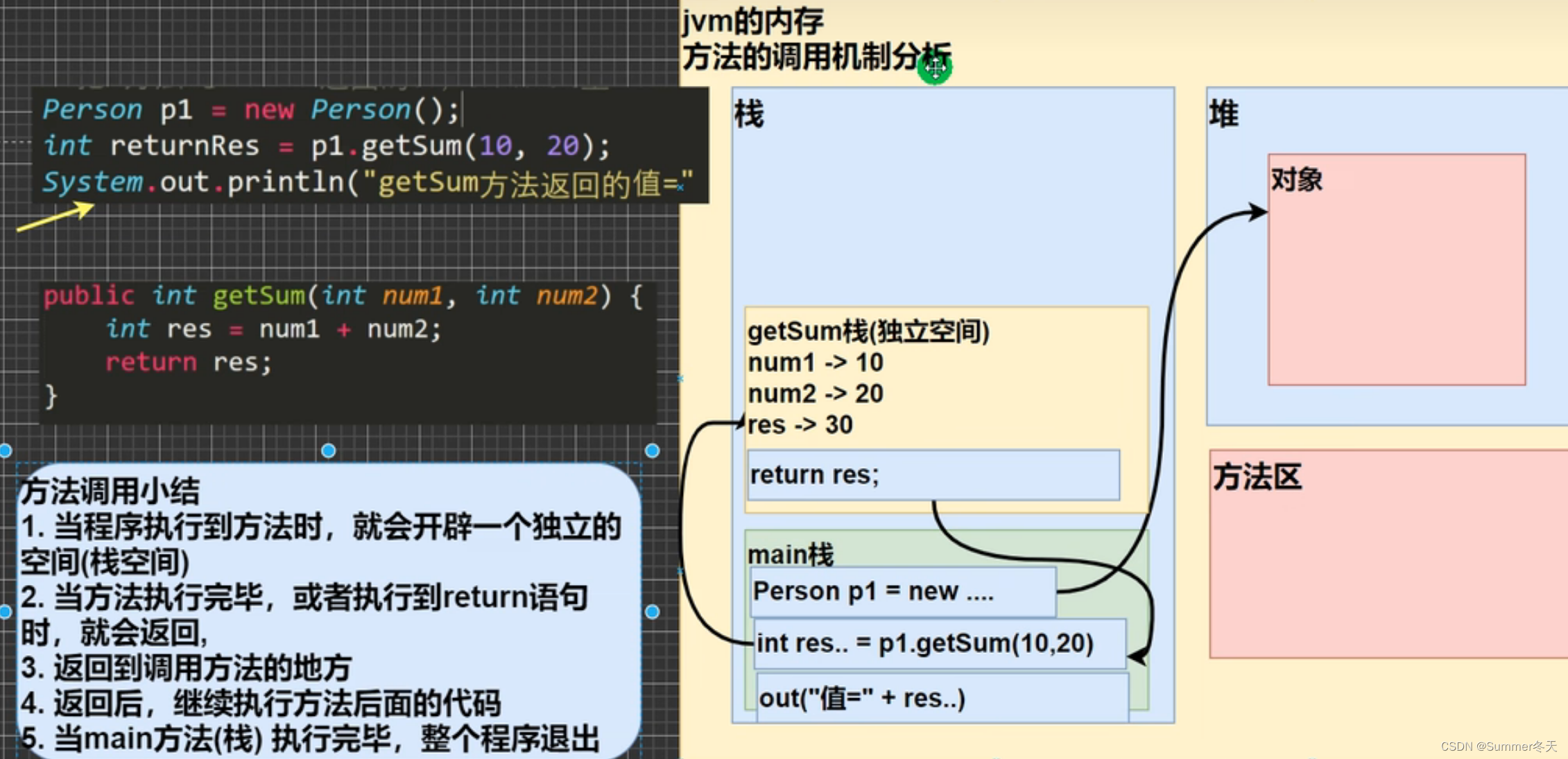Click the 'getSum栈(独立空间)' label
Viewport: 1568px width, 759px height.
868,331
